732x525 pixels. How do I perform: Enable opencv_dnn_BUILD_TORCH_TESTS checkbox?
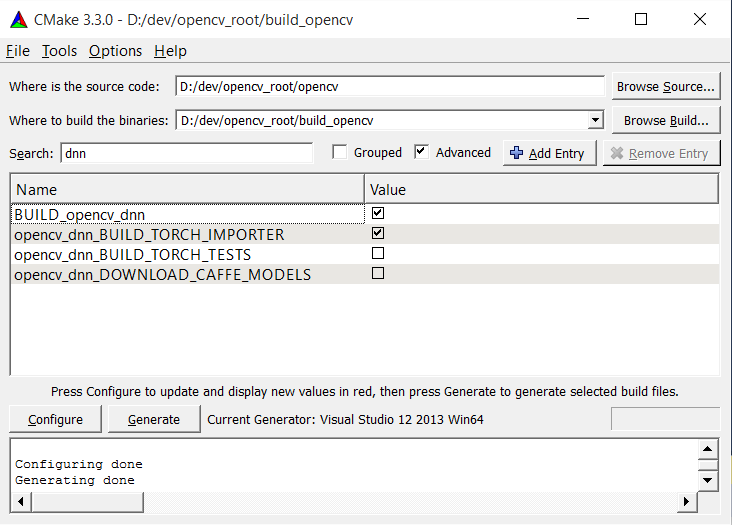[x=378, y=253]
